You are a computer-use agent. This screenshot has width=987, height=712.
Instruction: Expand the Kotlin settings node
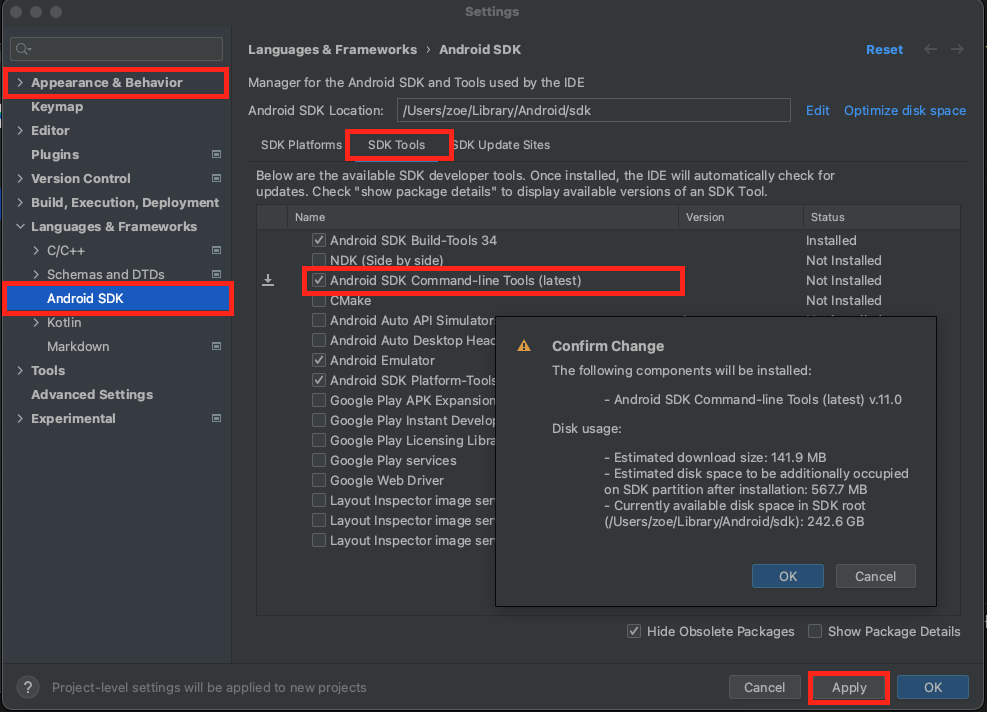click(36, 323)
